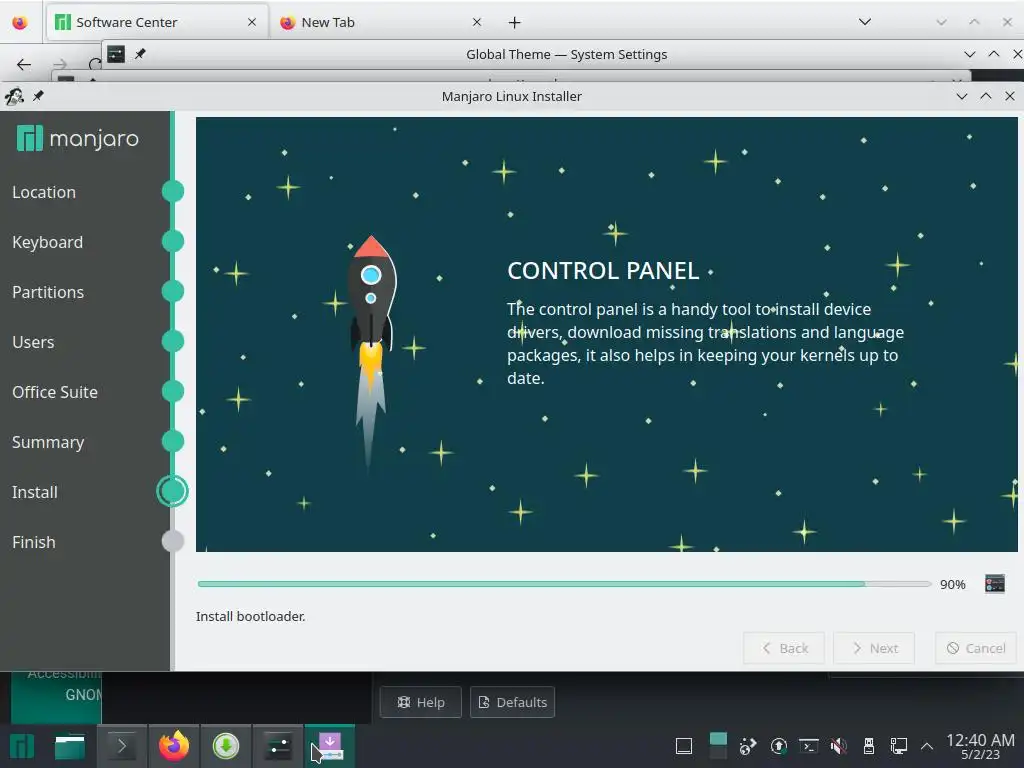1024x768 pixels.
Task: Launch the terminal from taskbar
Action: (121, 746)
